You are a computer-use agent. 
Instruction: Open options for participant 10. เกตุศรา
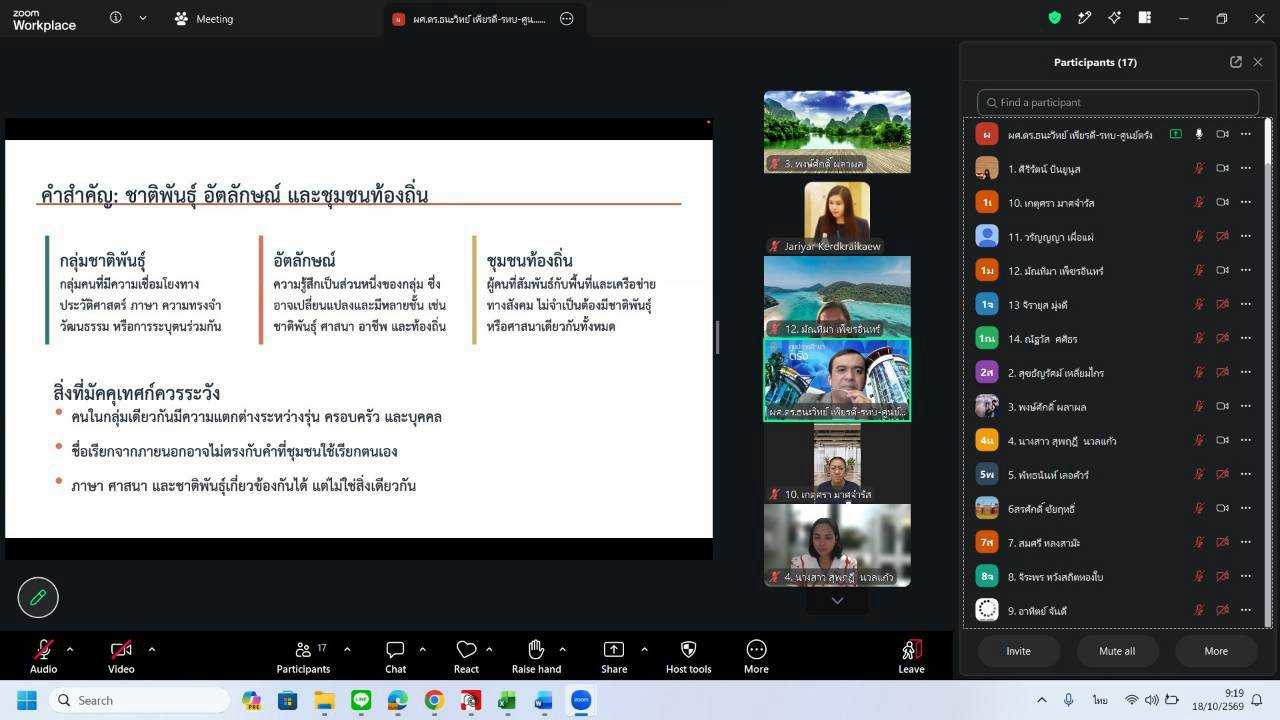tap(1246, 202)
